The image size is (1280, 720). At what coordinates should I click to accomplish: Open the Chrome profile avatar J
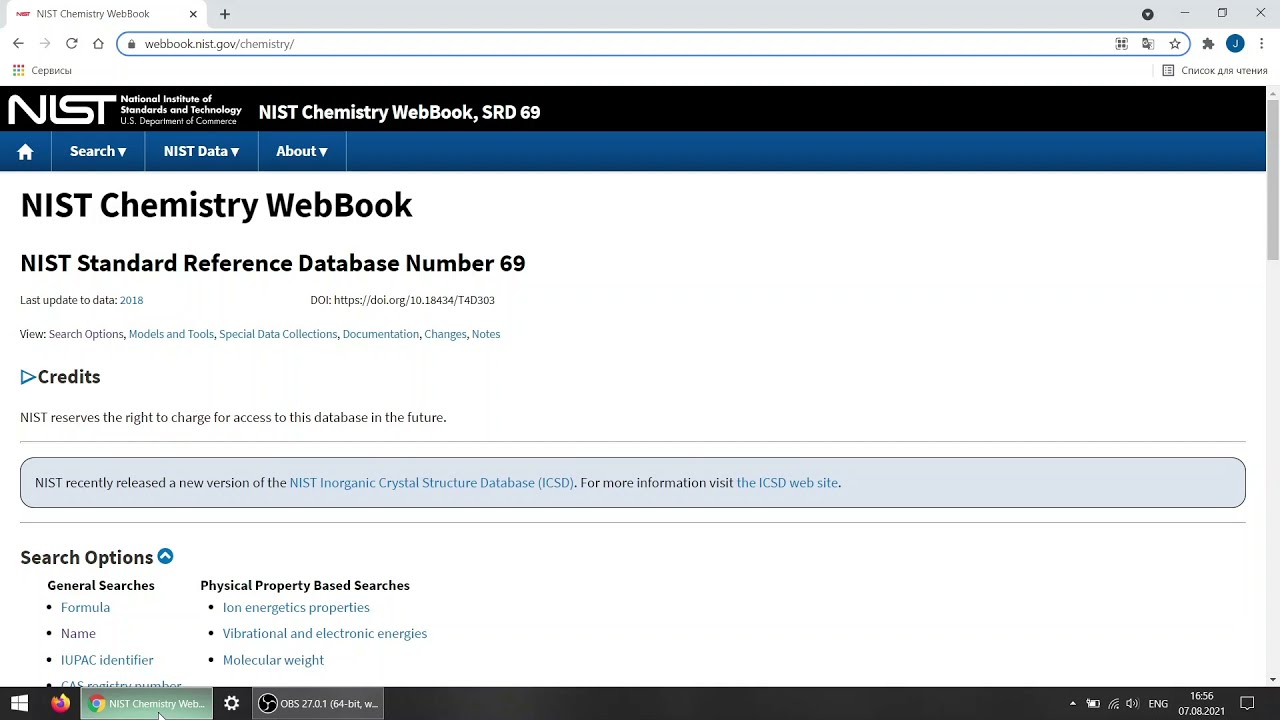click(1235, 44)
